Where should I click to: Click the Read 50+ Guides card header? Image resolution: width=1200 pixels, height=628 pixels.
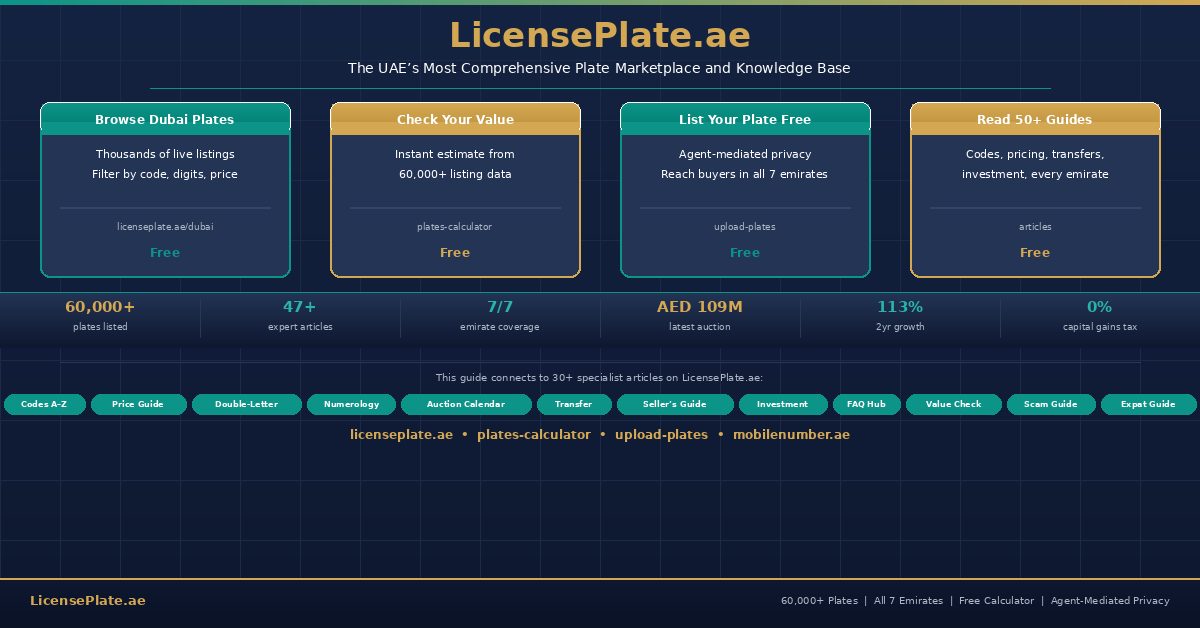click(1035, 119)
